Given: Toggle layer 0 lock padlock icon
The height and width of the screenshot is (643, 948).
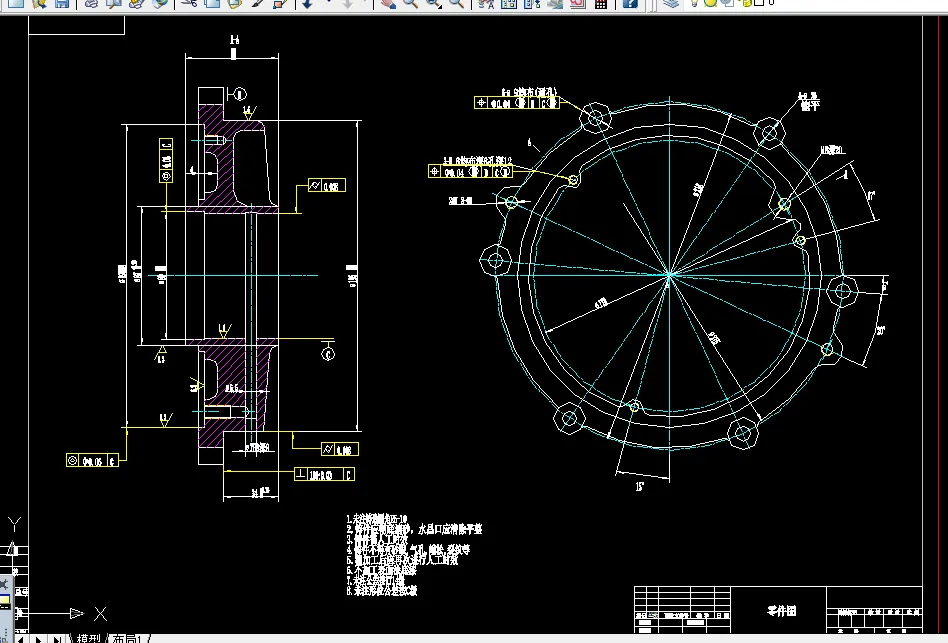Looking at the screenshot, I should (x=746, y=2).
